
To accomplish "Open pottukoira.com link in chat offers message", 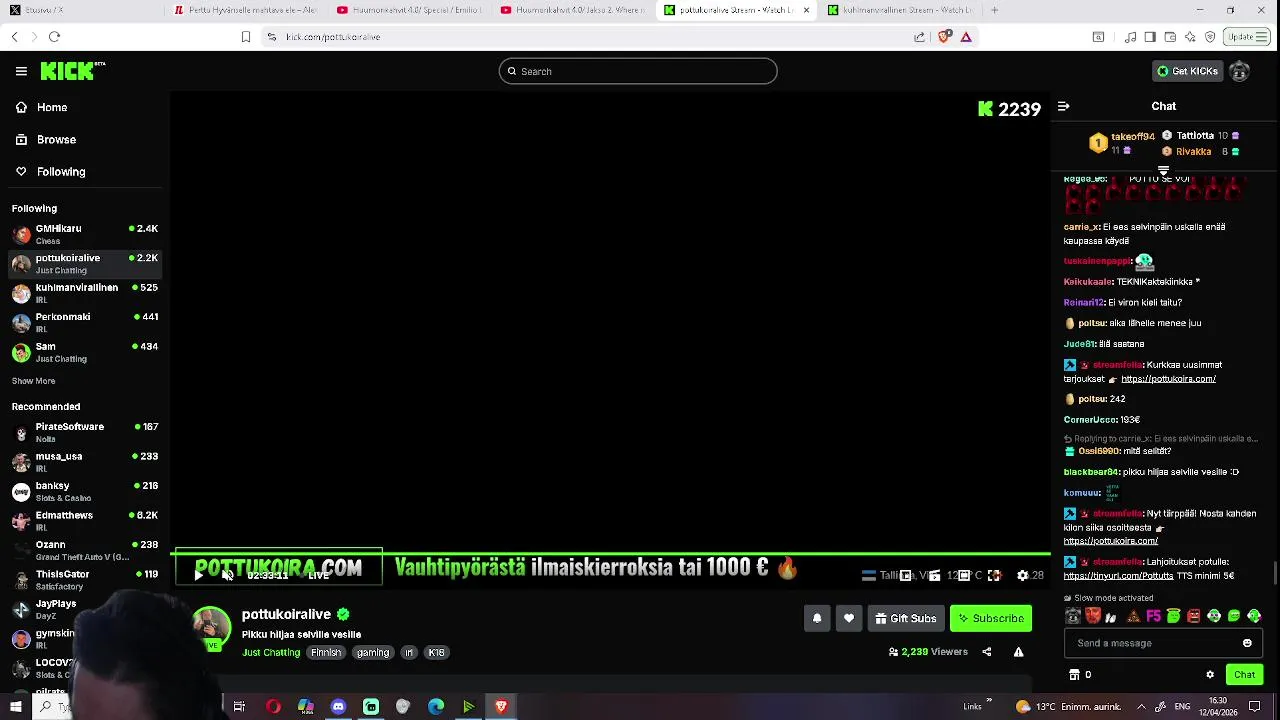I will [x=1168, y=379].
